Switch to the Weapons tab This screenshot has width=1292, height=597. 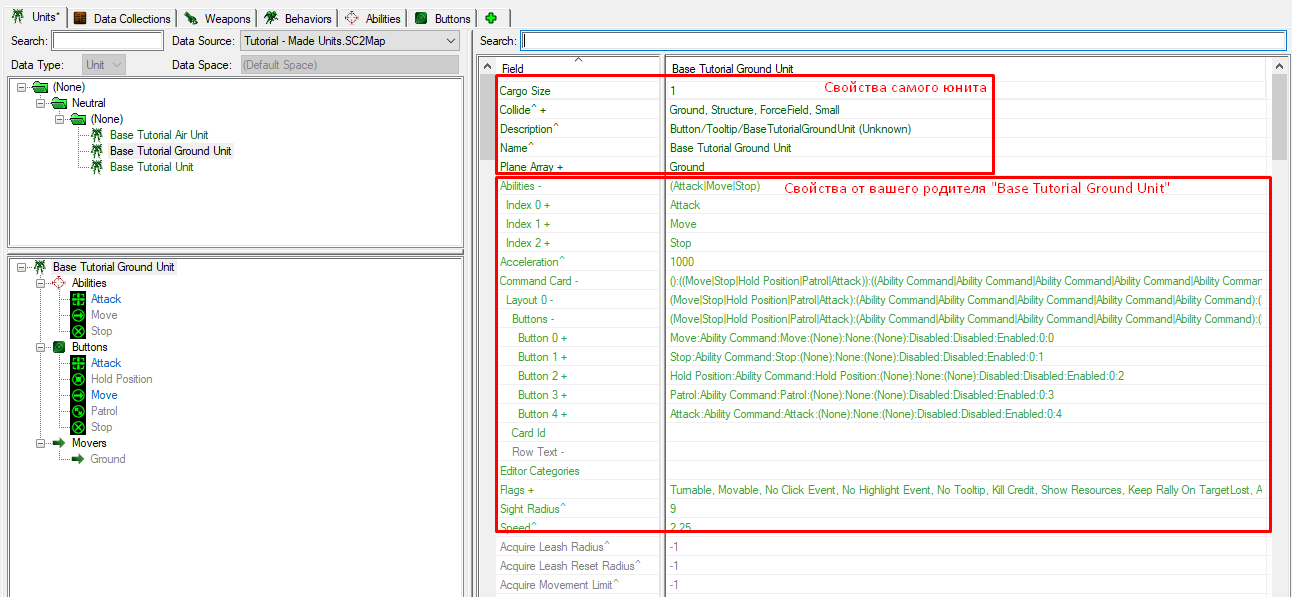(x=217, y=18)
